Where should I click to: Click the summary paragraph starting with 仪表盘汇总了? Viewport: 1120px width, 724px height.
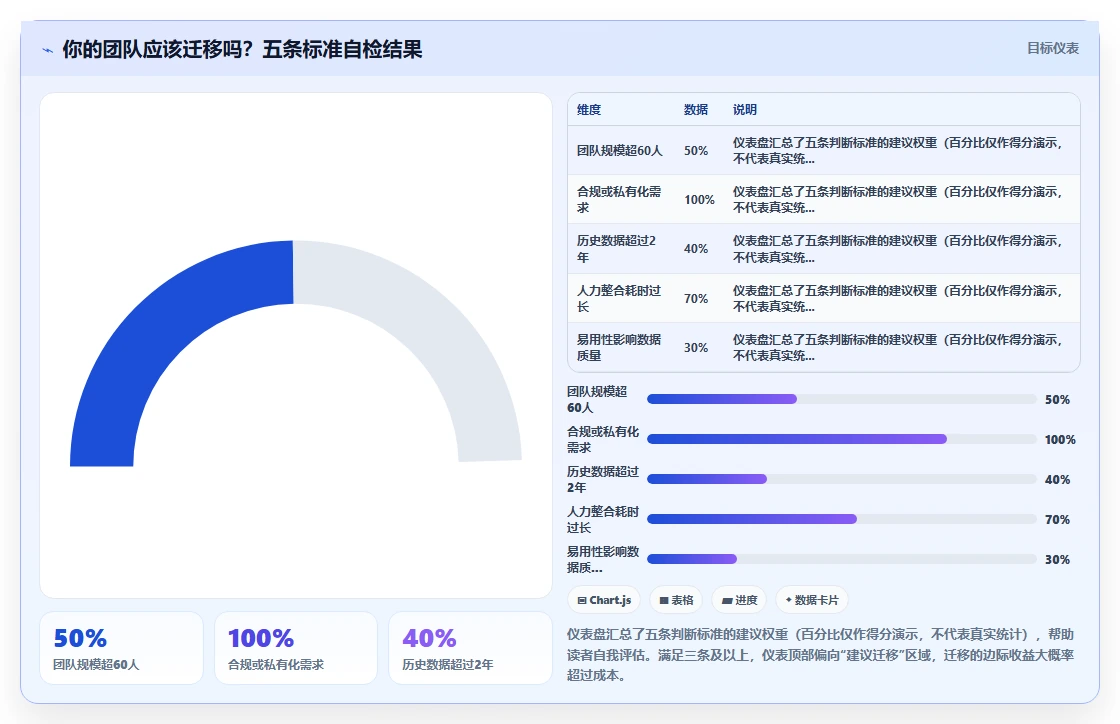[x=821, y=655]
